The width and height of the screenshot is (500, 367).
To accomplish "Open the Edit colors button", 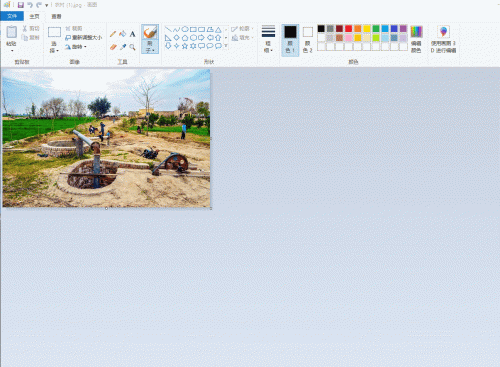I will point(416,39).
